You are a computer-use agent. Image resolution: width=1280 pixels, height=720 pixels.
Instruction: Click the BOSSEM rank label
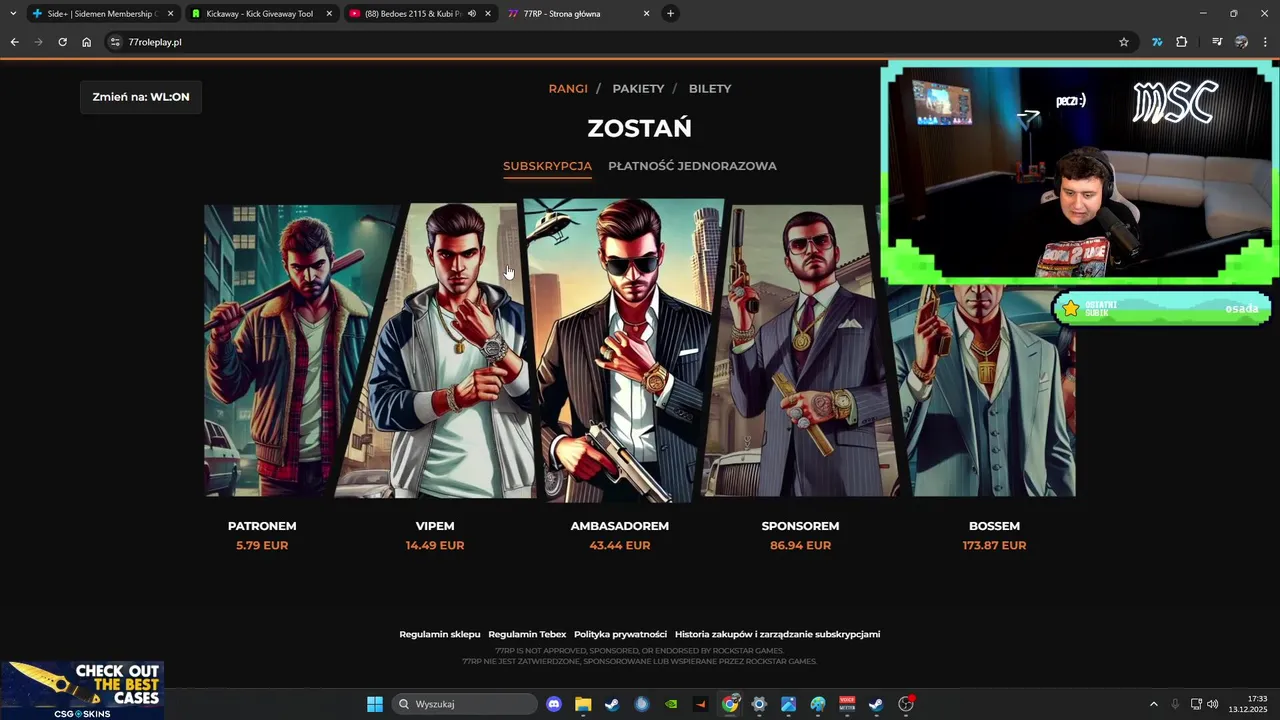pos(994,526)
